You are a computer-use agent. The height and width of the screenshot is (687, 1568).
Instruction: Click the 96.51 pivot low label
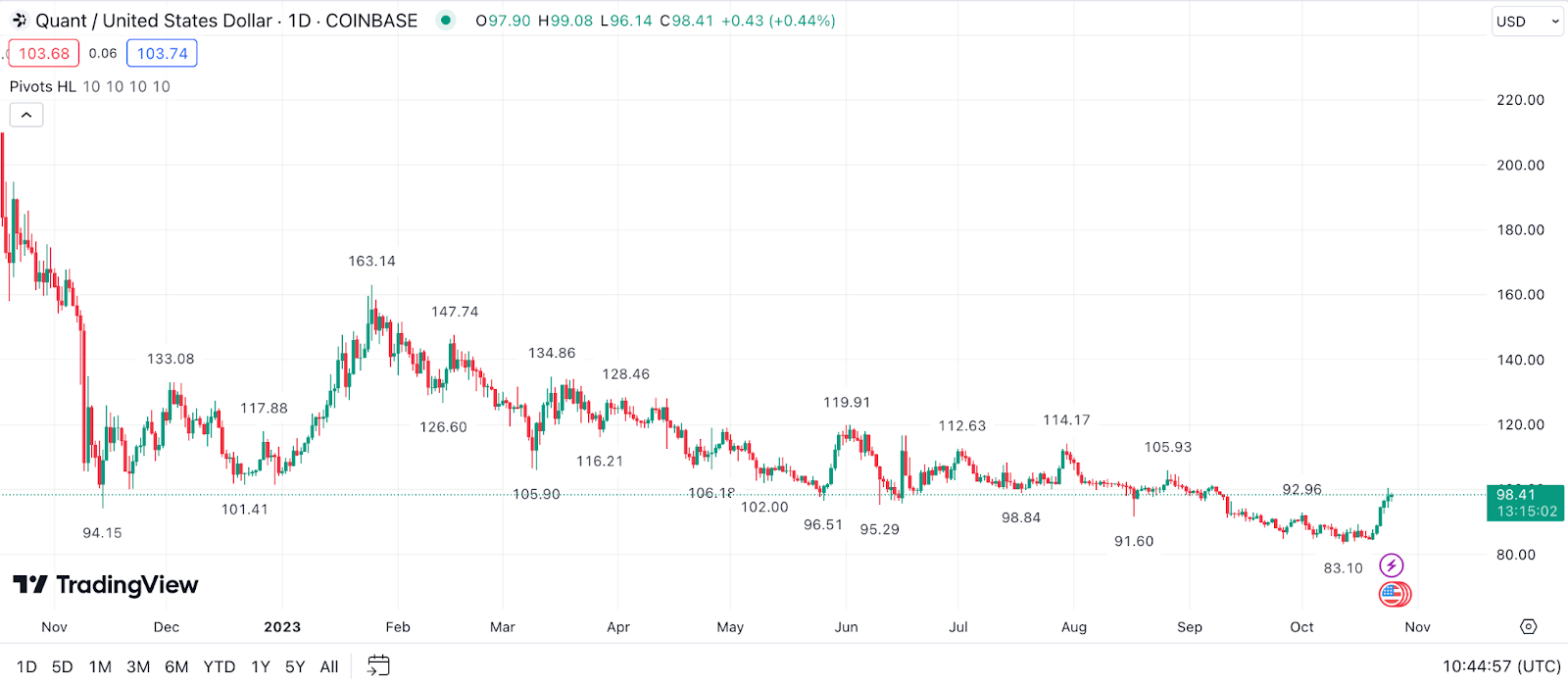(823, 525)
